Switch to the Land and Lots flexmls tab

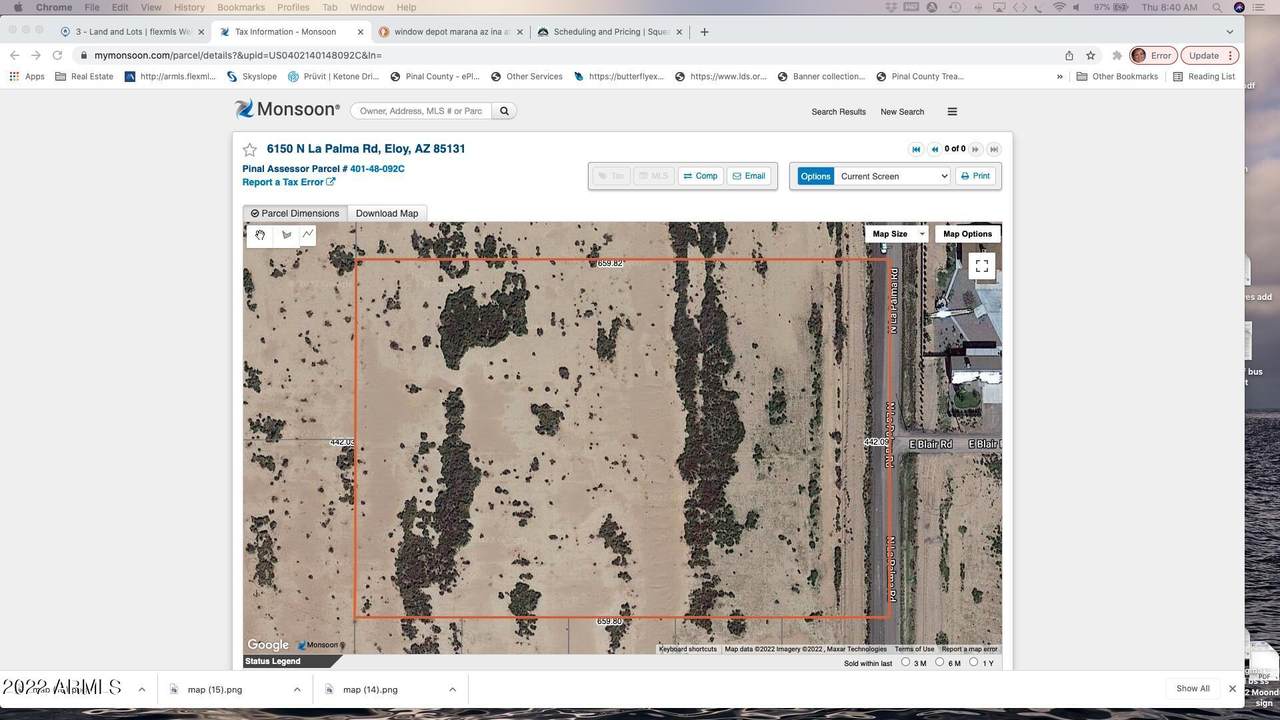pyautogui.click(x=134, y=32)
